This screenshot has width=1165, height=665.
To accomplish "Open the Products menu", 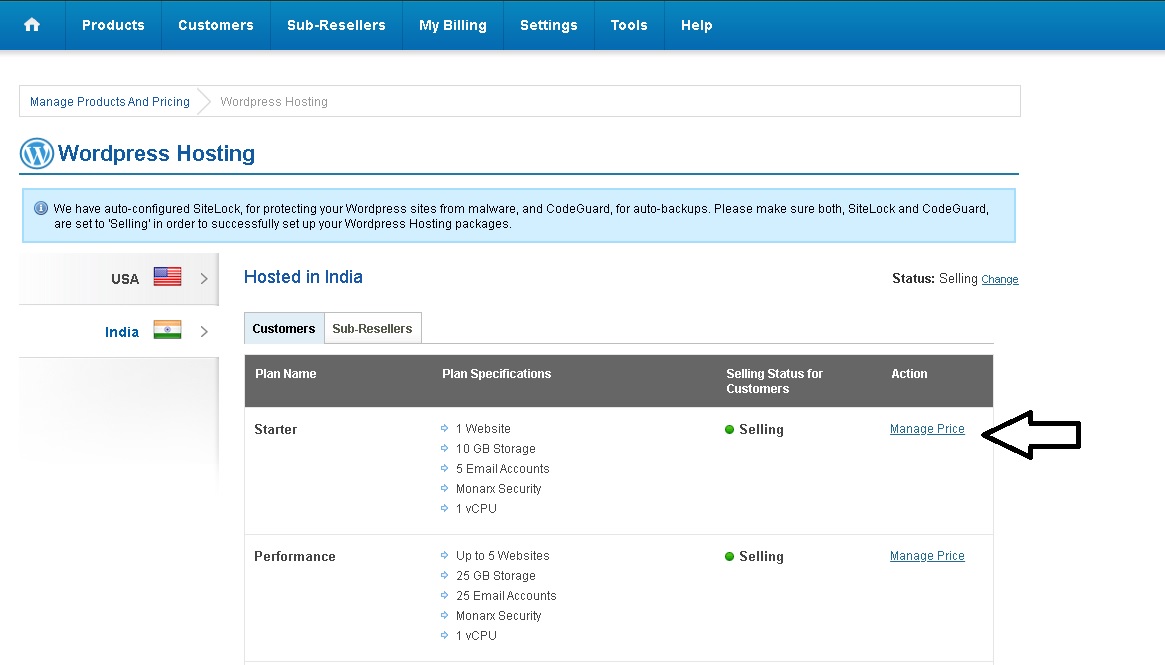I will tap(113, 25).
